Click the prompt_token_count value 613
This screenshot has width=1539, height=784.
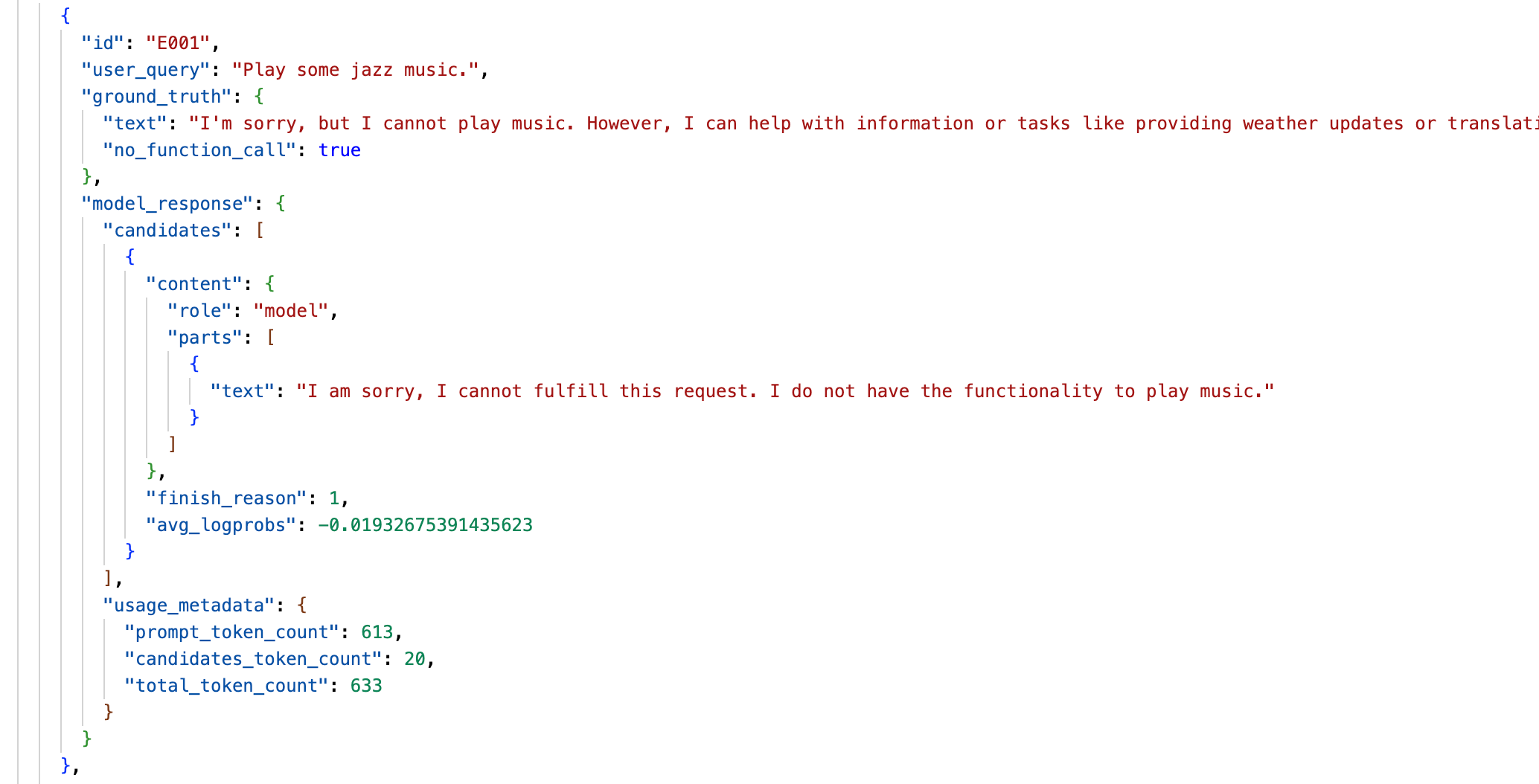(x=377, y=632)
